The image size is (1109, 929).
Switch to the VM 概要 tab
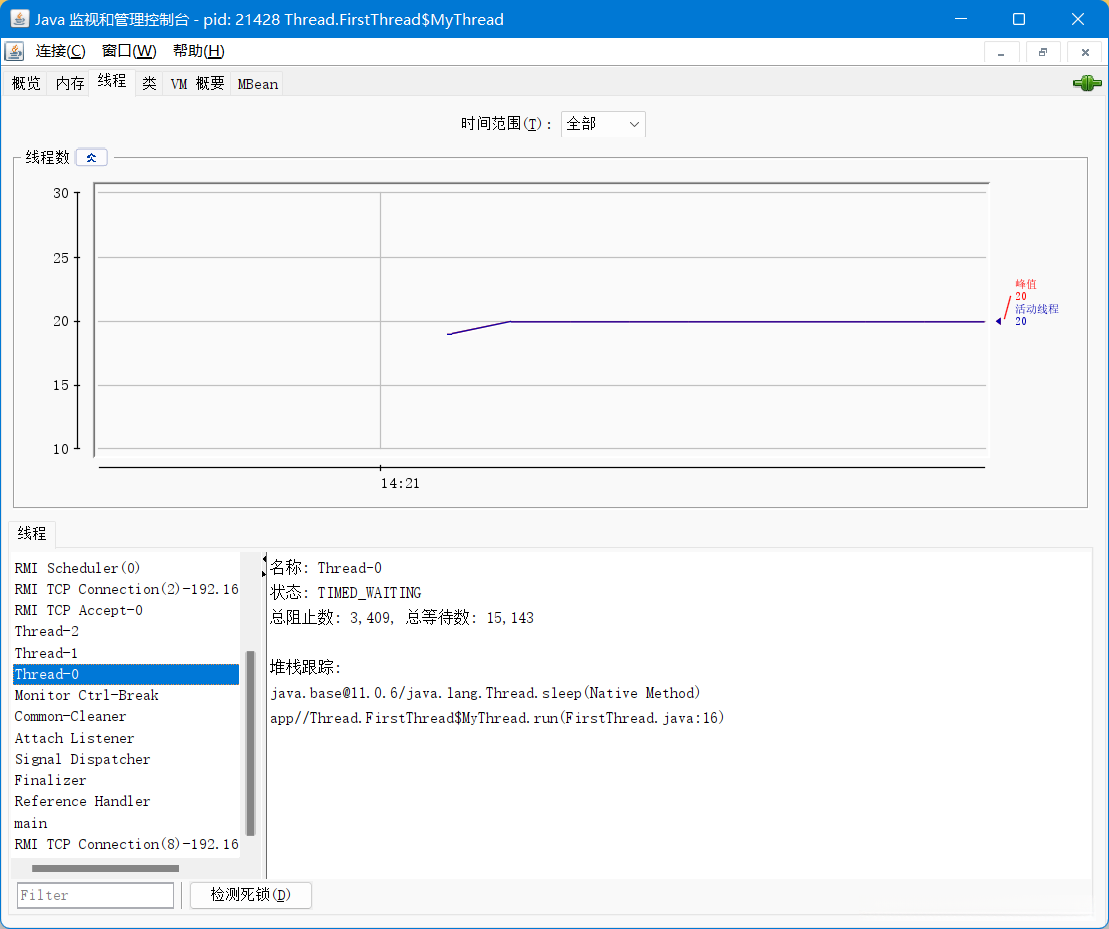(197, 84)
